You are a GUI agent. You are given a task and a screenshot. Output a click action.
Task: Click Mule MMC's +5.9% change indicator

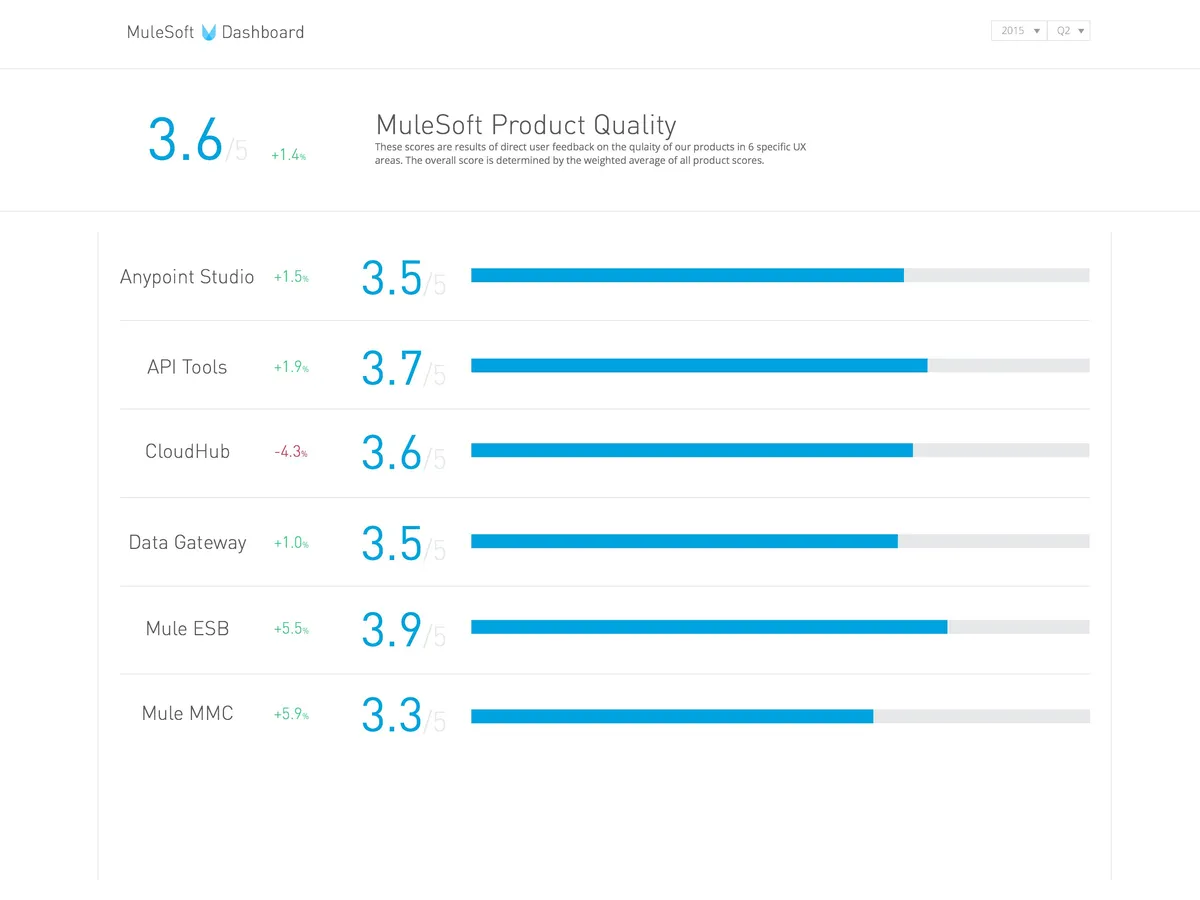coord(290,715)
